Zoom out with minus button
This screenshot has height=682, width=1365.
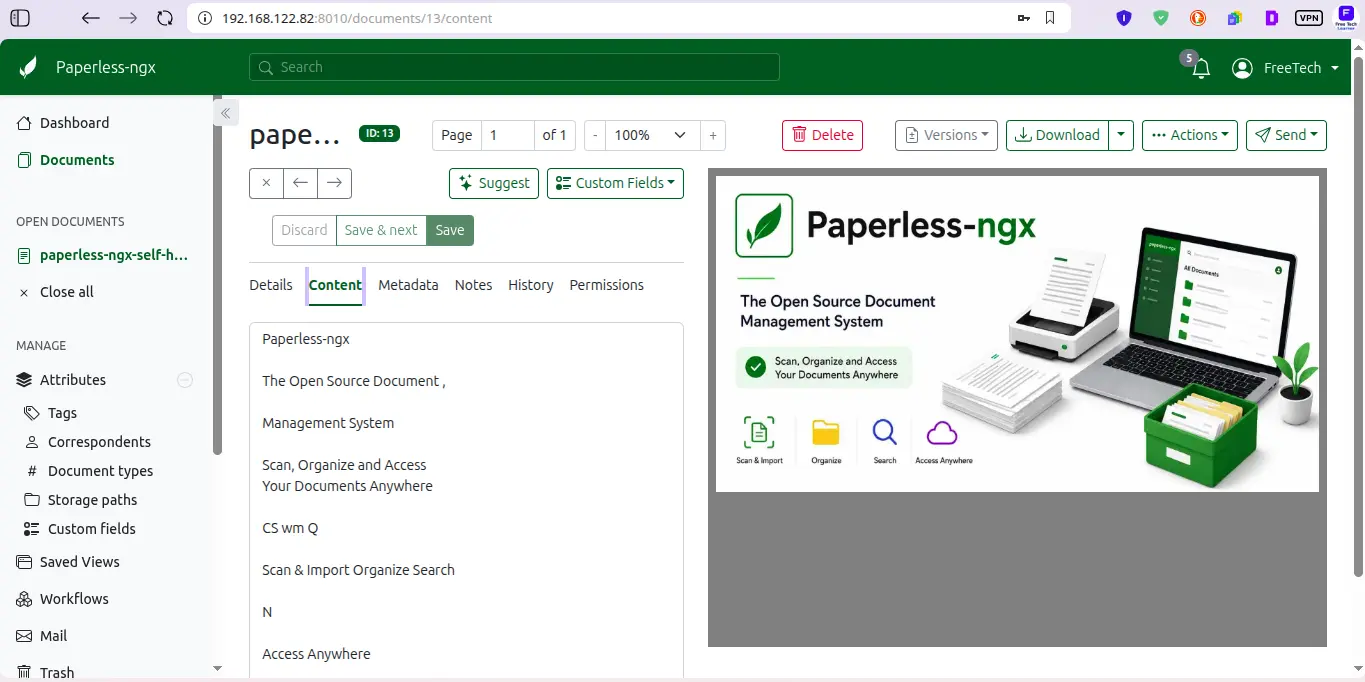coord(595,135)
